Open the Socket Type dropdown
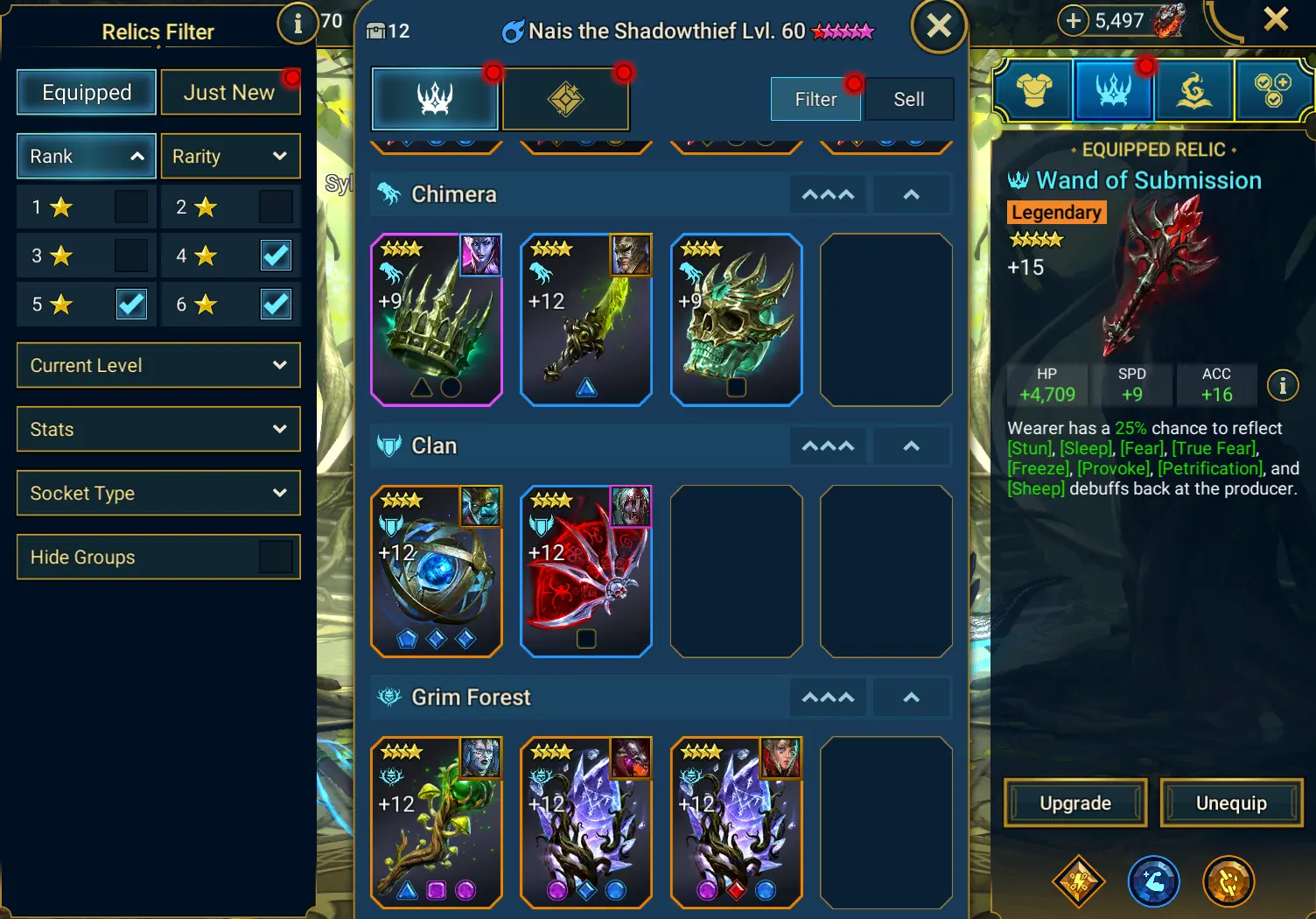Viewport: 1316px width, 919px height. pyautogui.click(x=158, y=493)
